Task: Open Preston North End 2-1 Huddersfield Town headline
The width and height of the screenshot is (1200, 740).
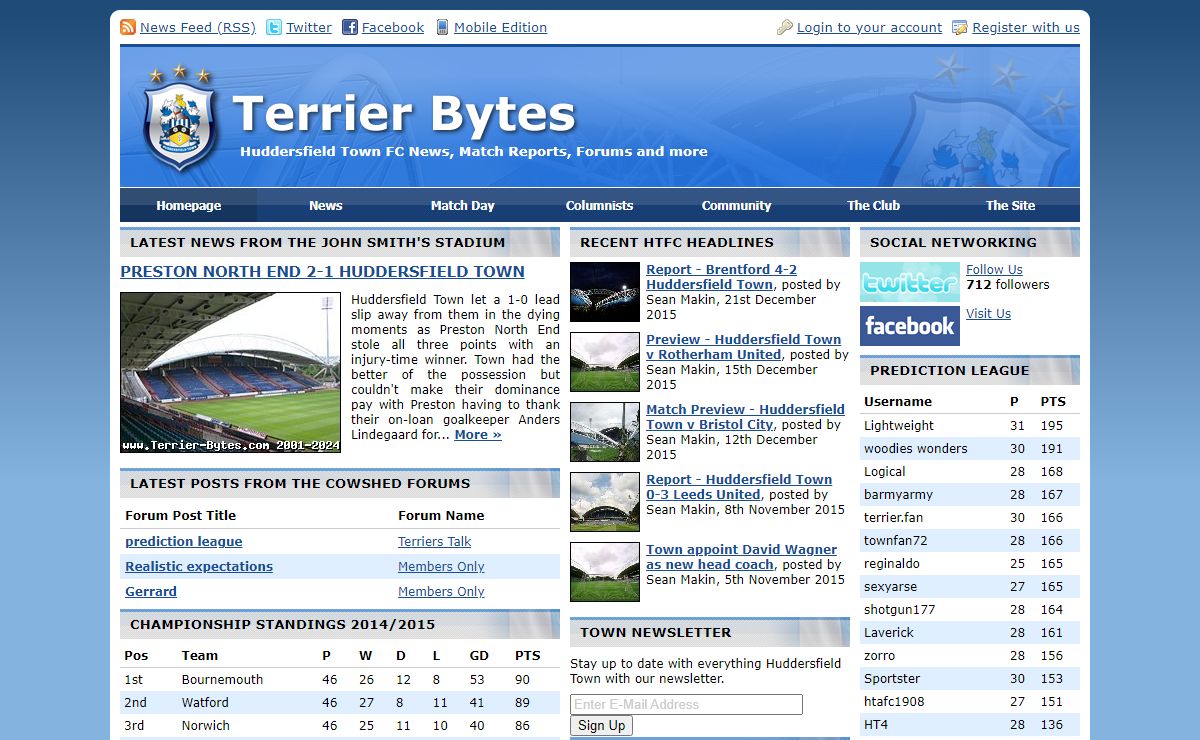Action: point(322,271)
